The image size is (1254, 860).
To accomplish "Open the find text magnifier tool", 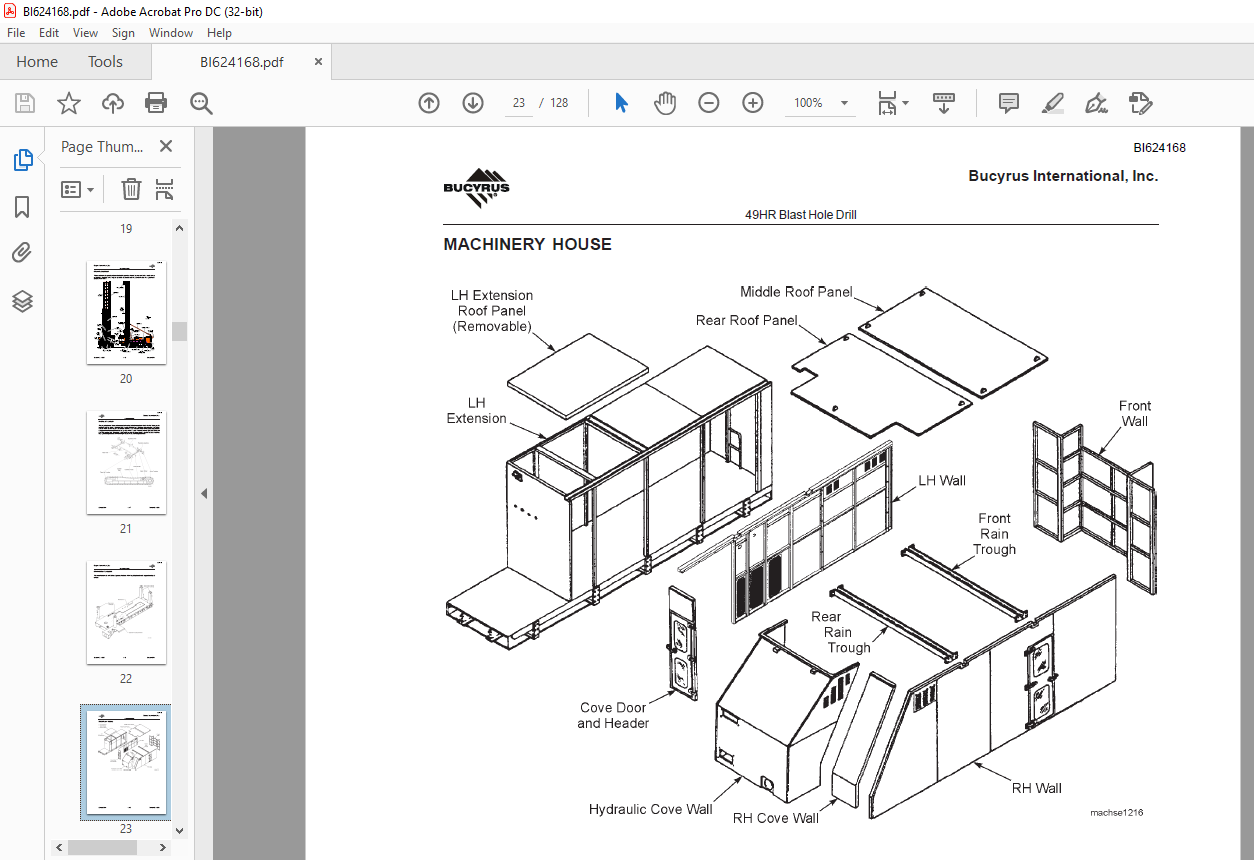I will 201,103.
